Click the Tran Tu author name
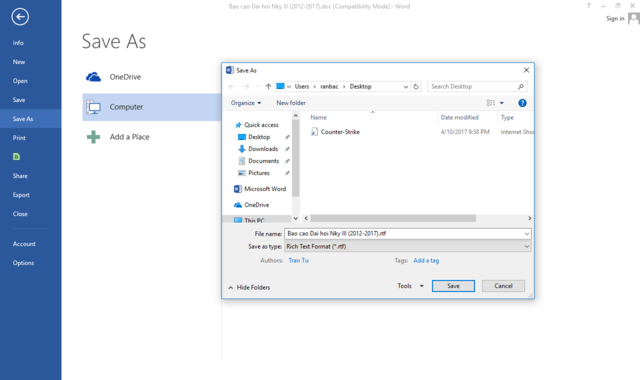The width and height of the screenshot is (640, 380). [x=298, y=260]
